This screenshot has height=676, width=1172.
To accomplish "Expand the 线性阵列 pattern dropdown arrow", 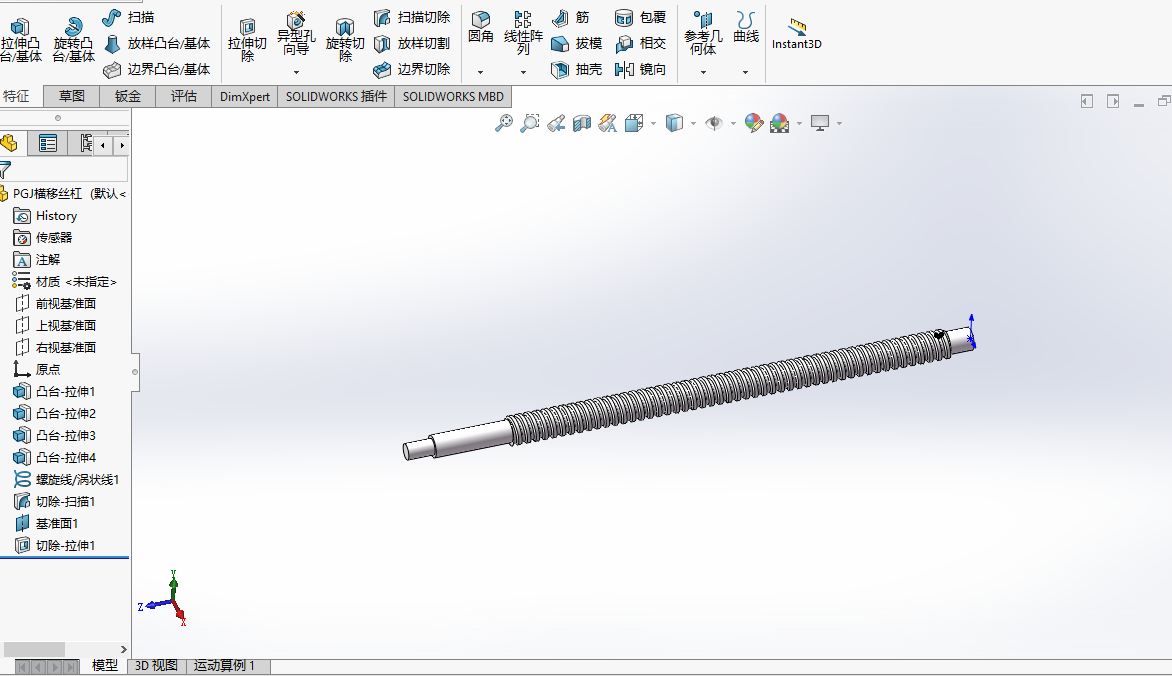I will (523, 72).
